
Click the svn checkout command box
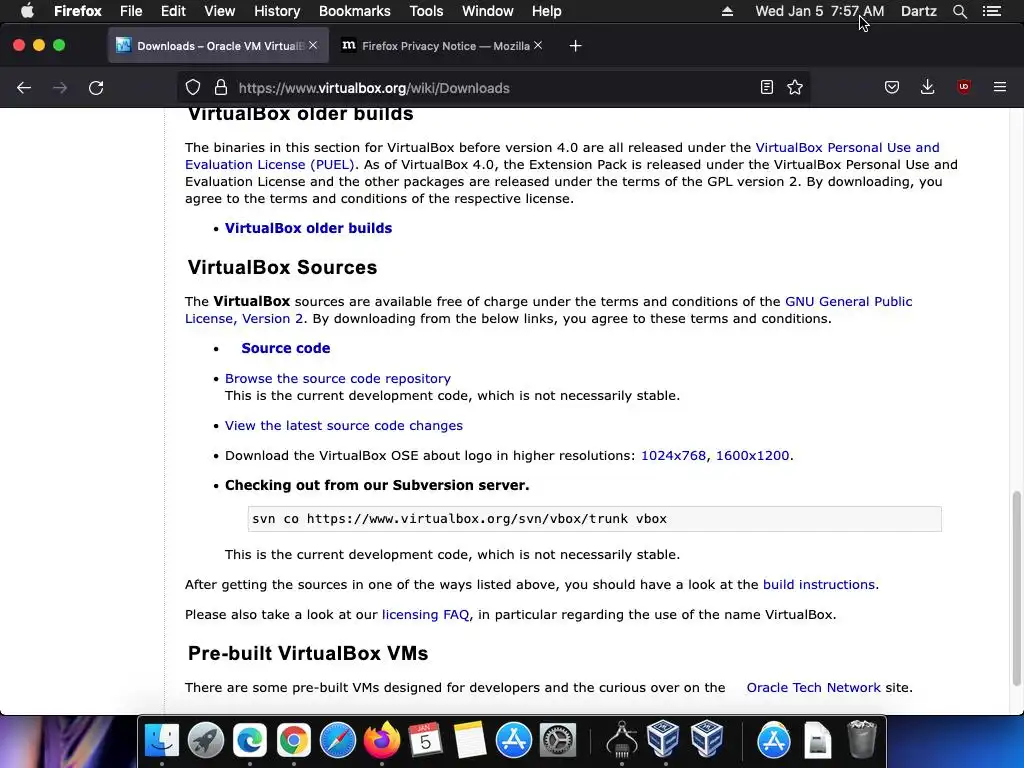(594, 519)
